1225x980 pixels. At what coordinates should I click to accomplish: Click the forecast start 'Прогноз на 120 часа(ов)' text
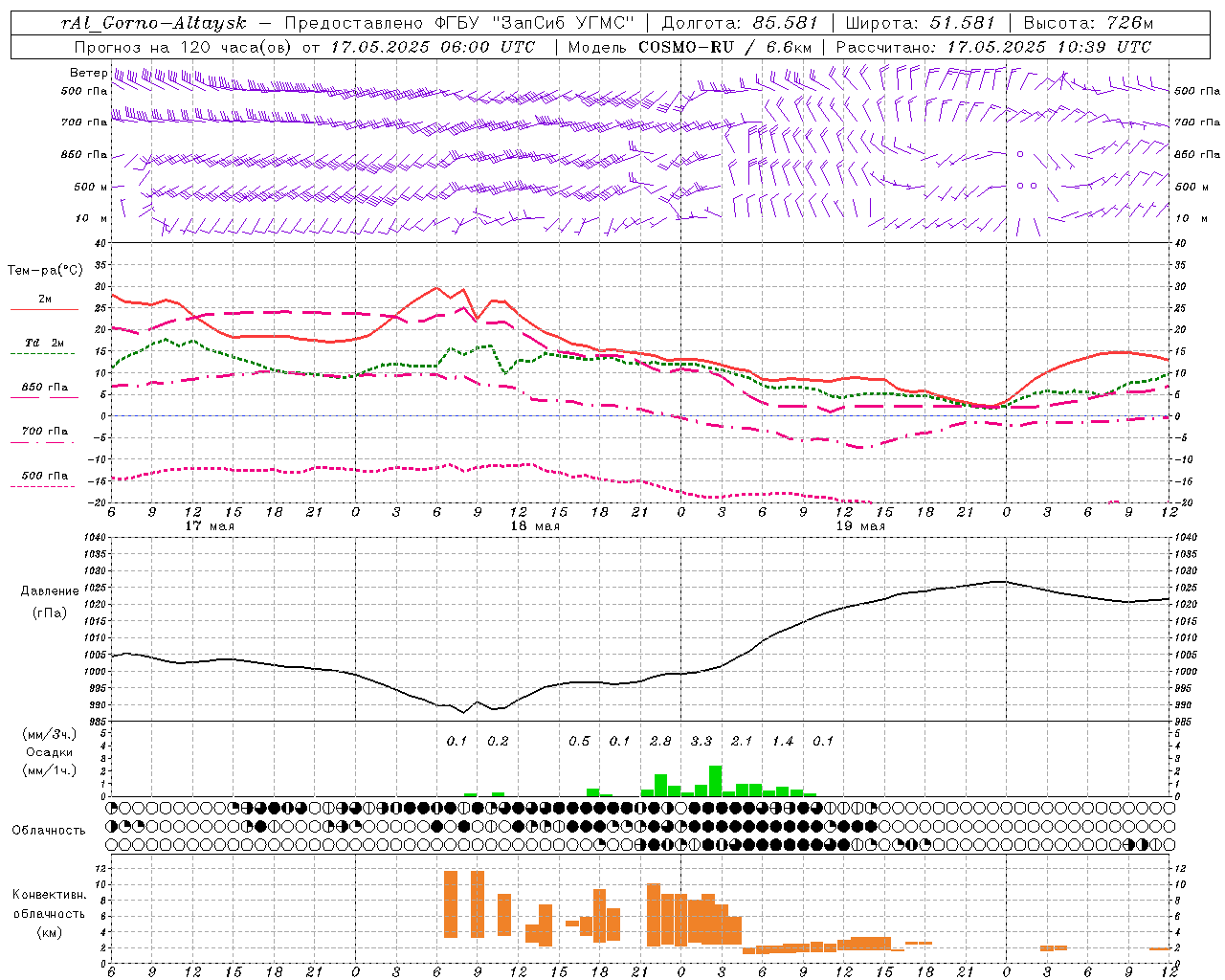[x=184, y=47]
